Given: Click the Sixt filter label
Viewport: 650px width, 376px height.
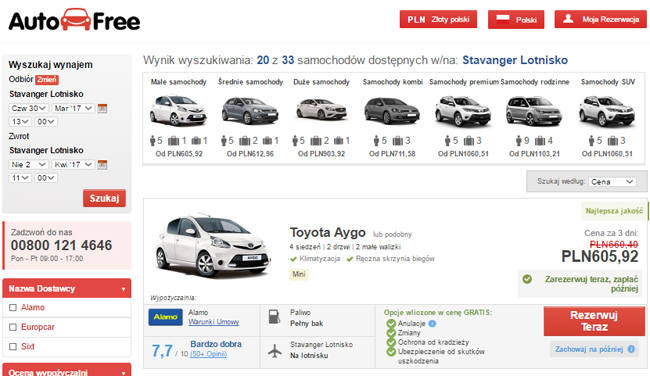Looking at the screenshot, I should 28,347.
